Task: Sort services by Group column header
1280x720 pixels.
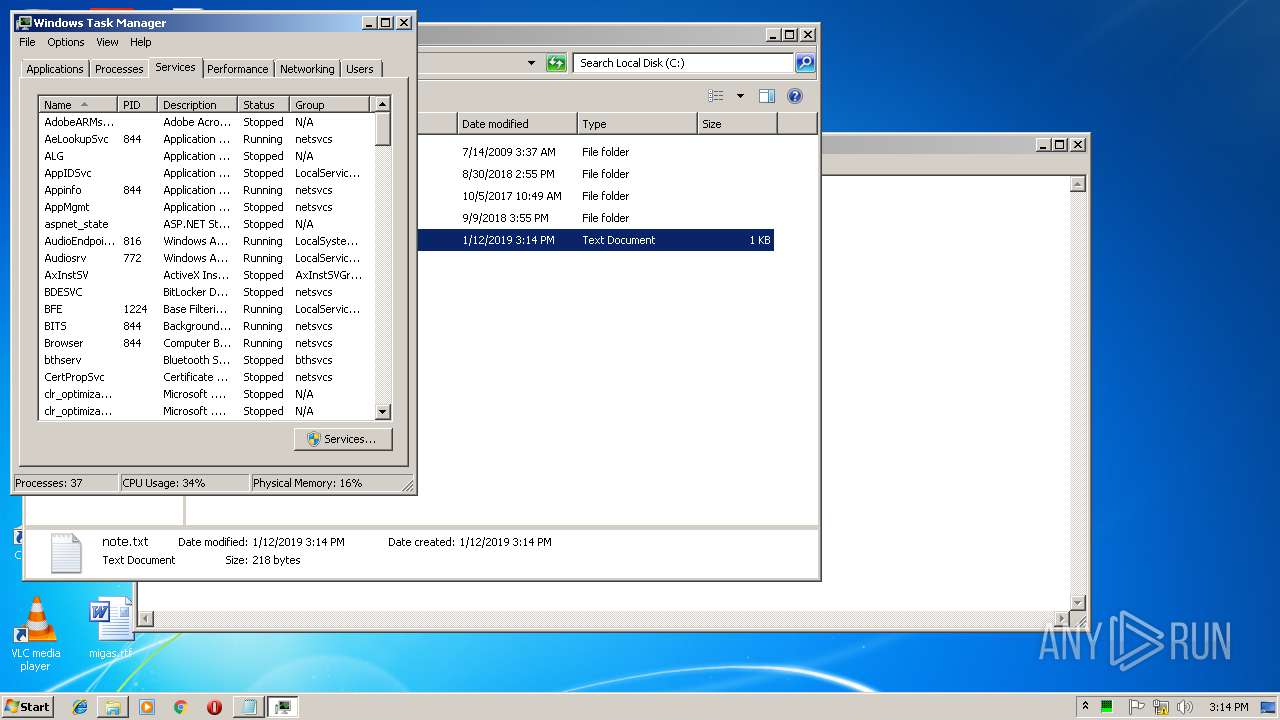Action: click(331, 105)
